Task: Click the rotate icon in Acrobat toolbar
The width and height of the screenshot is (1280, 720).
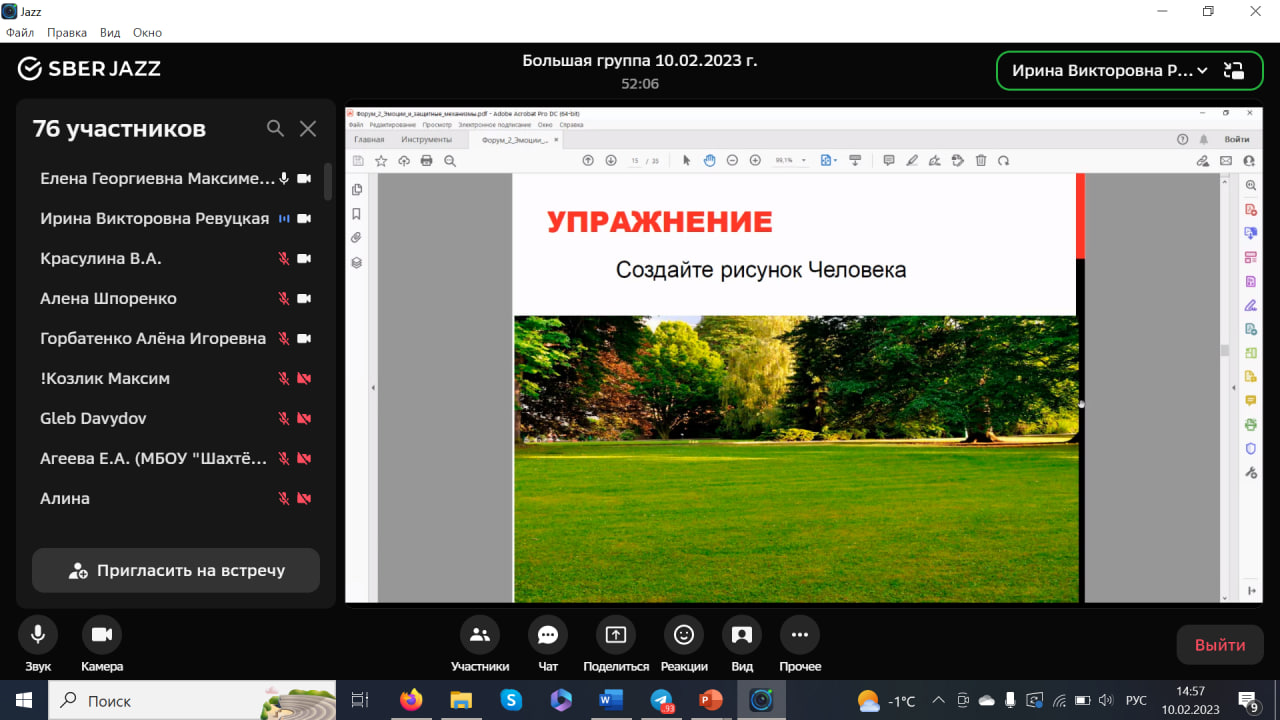Action: pos(1003,160)
